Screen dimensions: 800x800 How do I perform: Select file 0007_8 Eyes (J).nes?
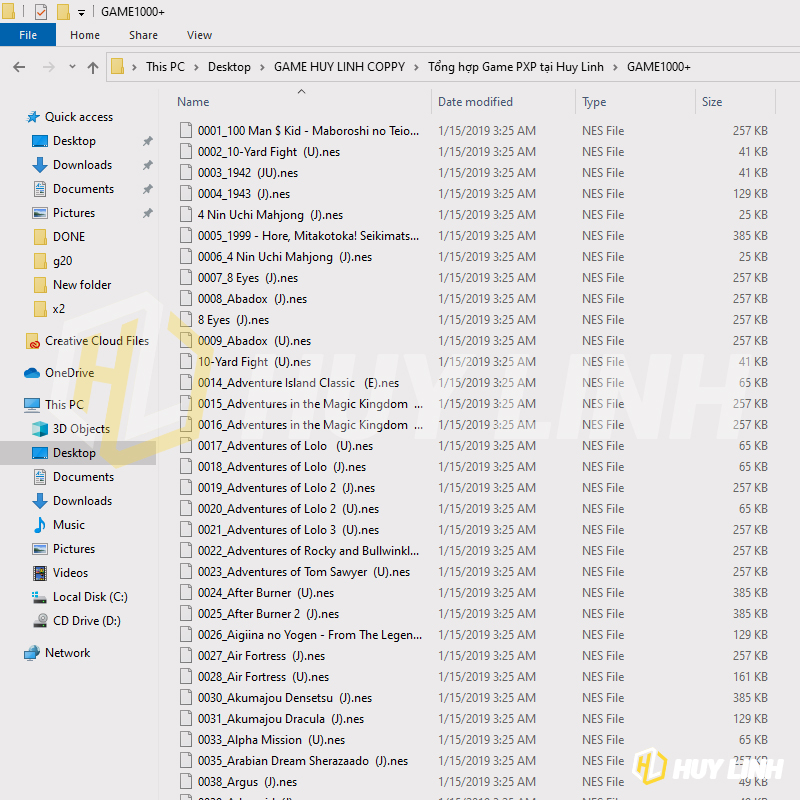point(248,278)
